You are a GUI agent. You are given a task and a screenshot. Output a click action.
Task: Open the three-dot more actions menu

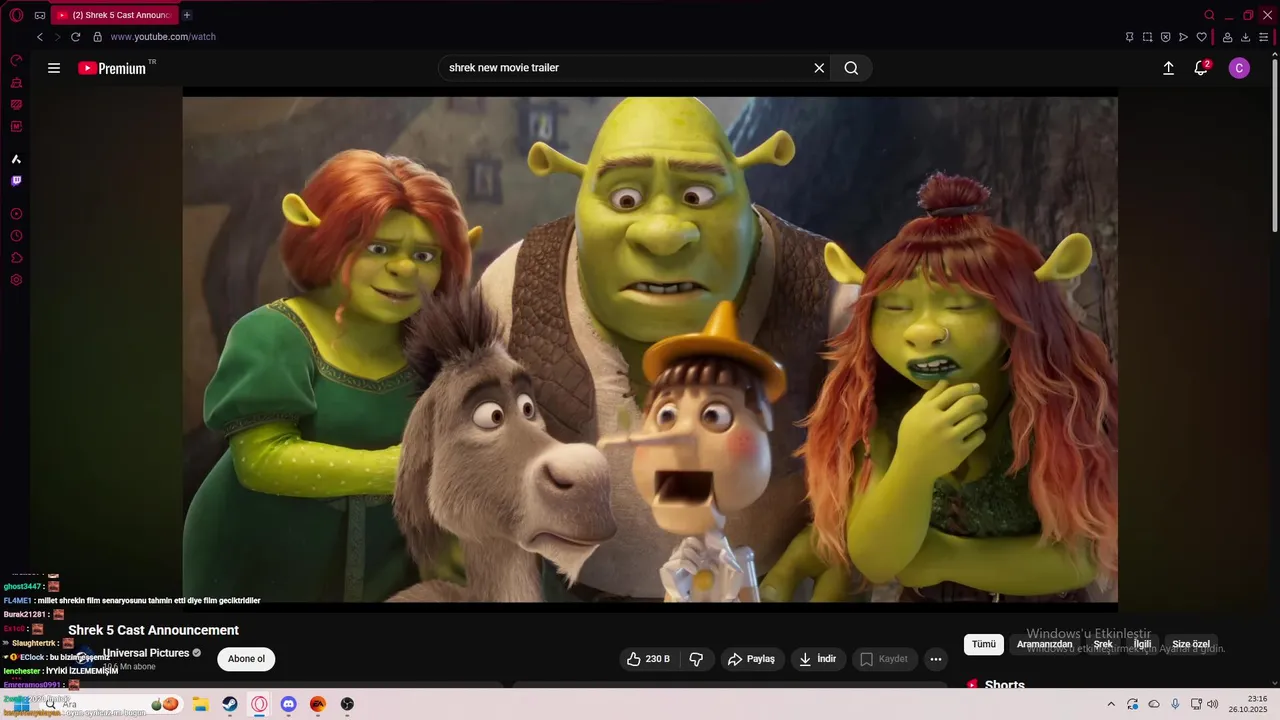point(935,659)
